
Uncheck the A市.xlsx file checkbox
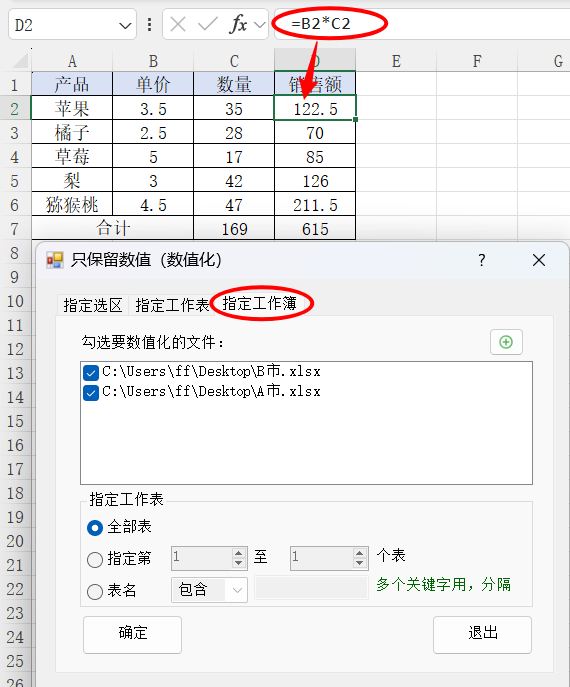91,393
